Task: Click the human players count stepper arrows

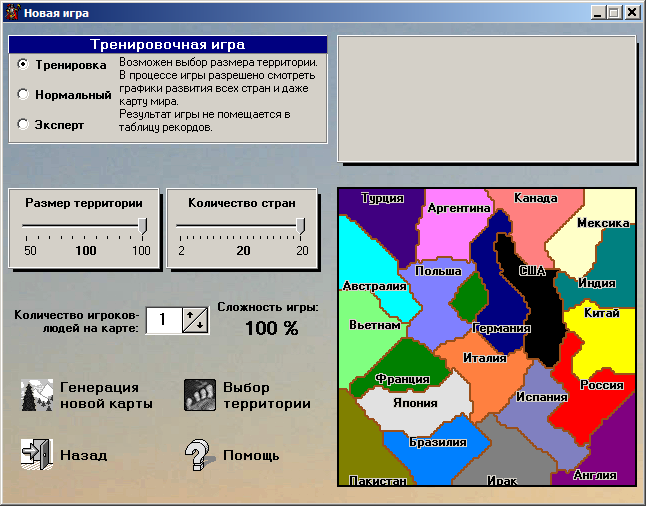Action: [195, 320]
